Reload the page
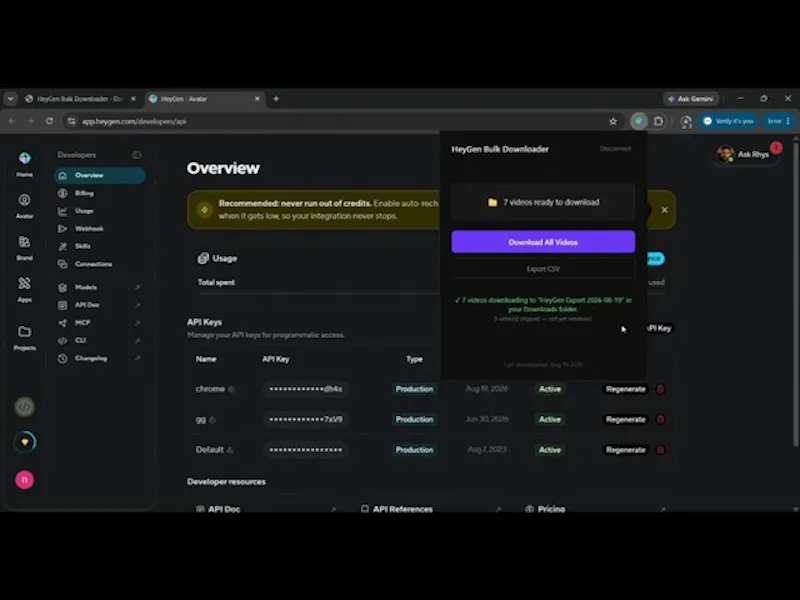800x600 pixels. coord(49,121)
